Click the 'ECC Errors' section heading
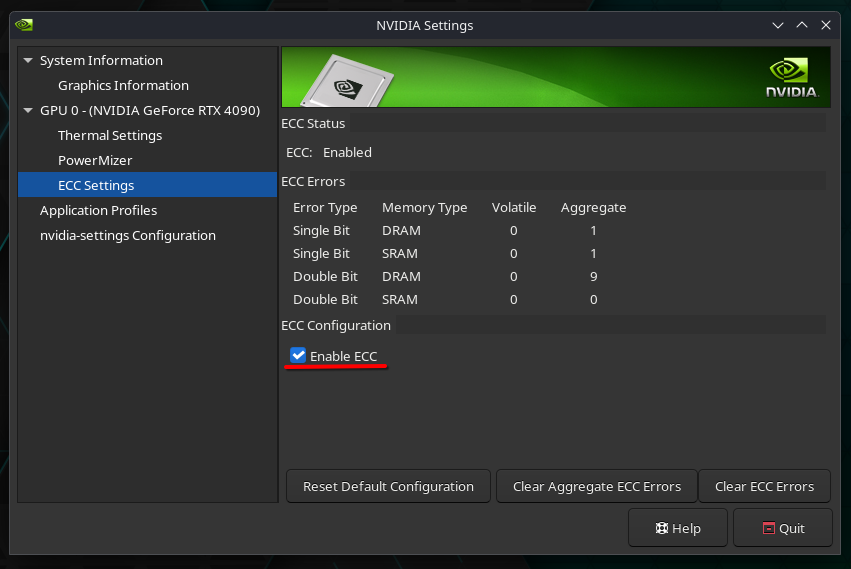The width and height of the screenshot is (851, 569). coord(313,181)
